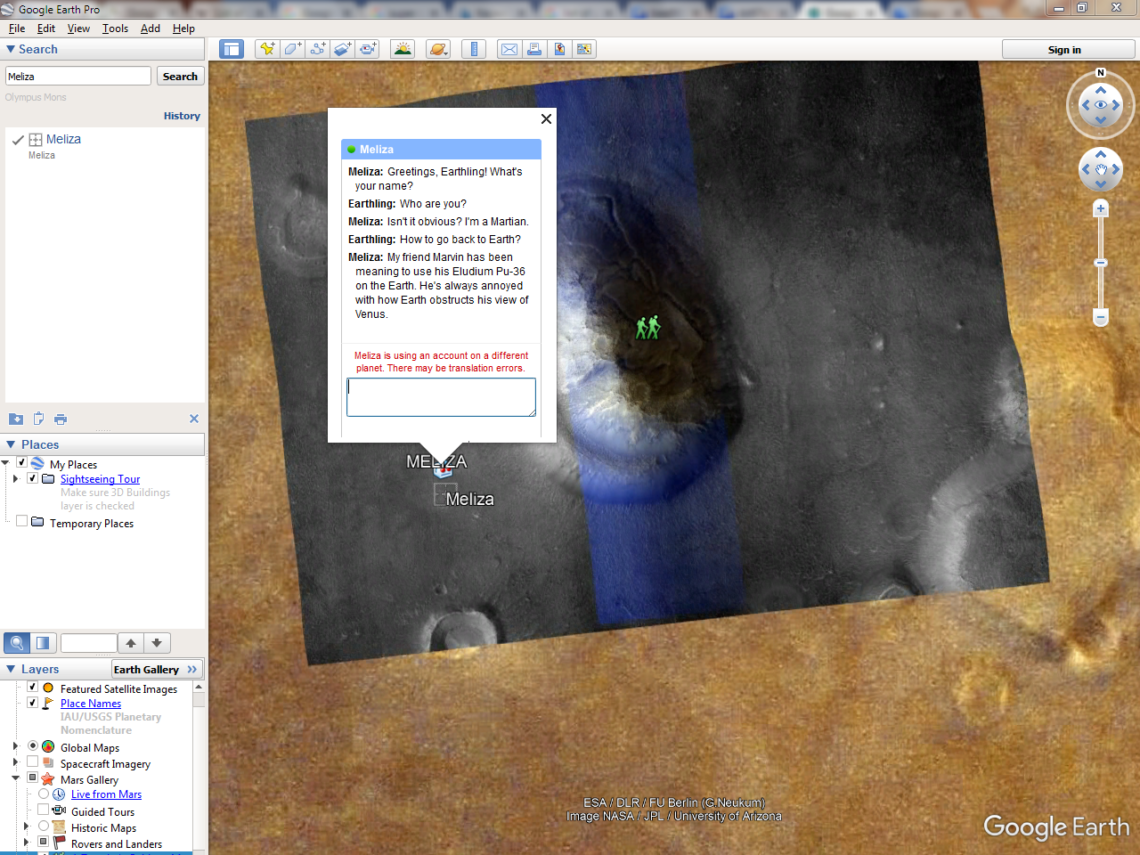
Task: Collapse the Places panel header
Action: point(11,444)
